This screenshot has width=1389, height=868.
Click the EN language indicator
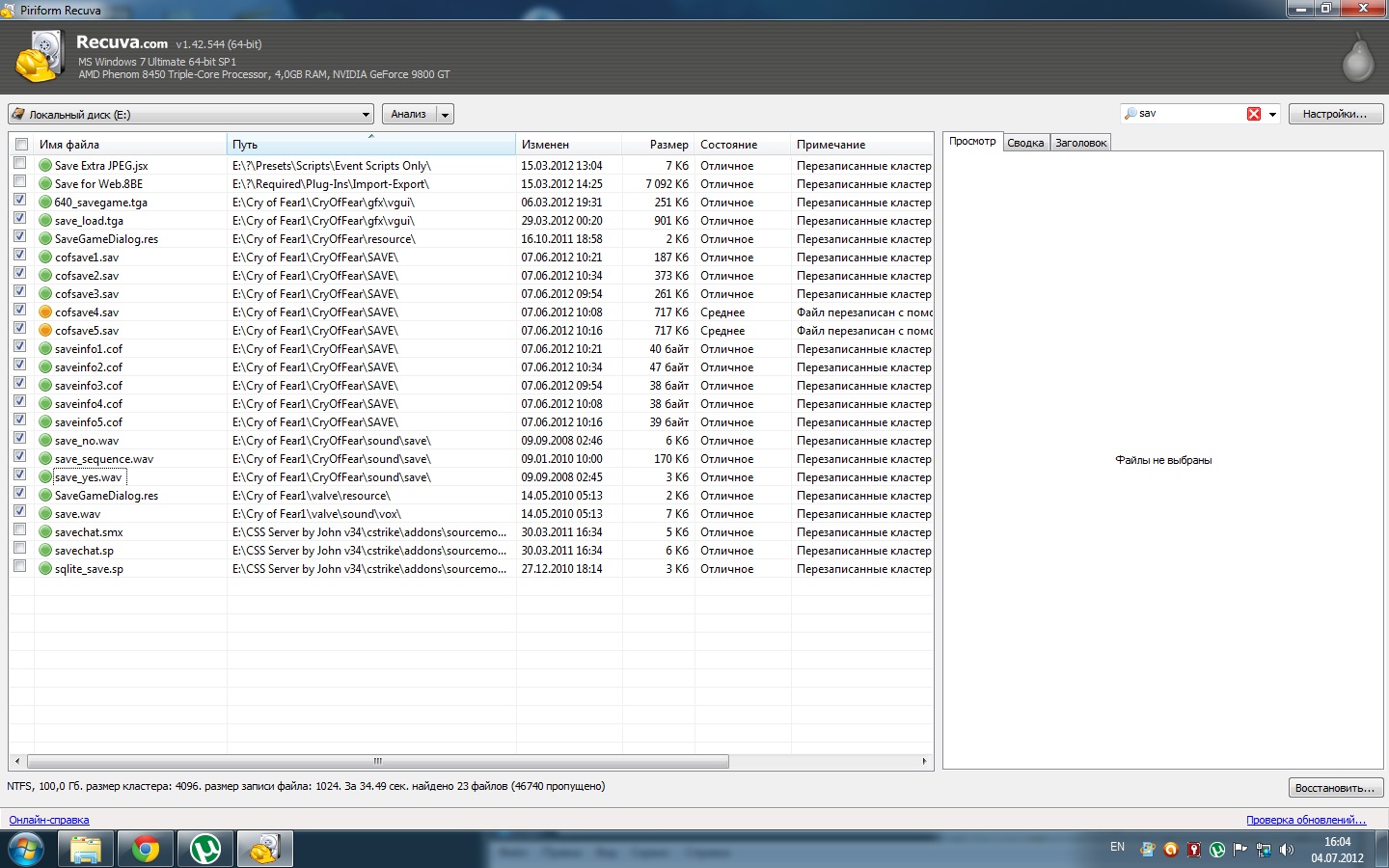click(x=1117, y=847)
